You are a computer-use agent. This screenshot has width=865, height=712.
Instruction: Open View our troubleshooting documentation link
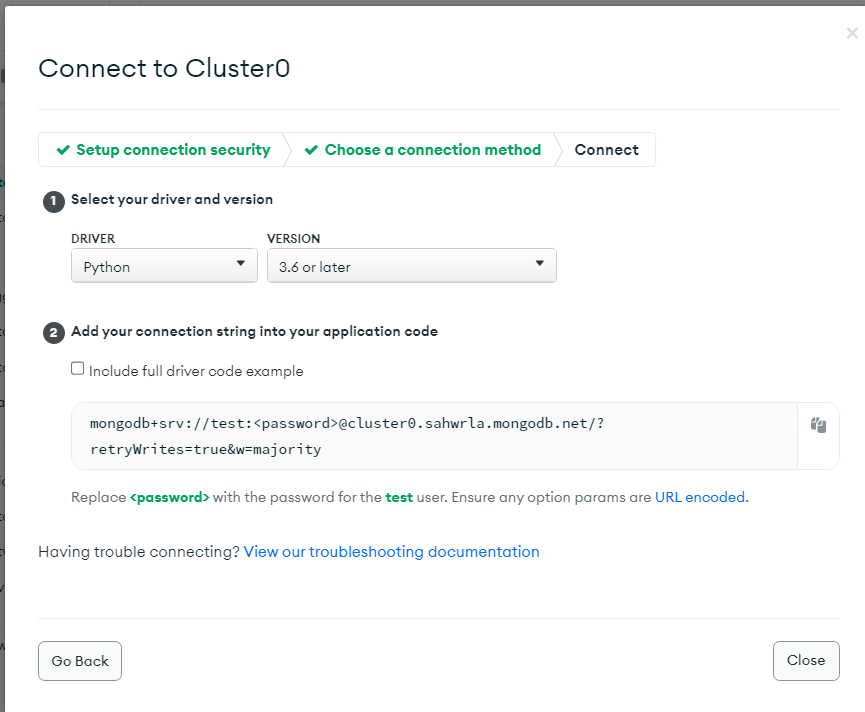tap(391, 552)
